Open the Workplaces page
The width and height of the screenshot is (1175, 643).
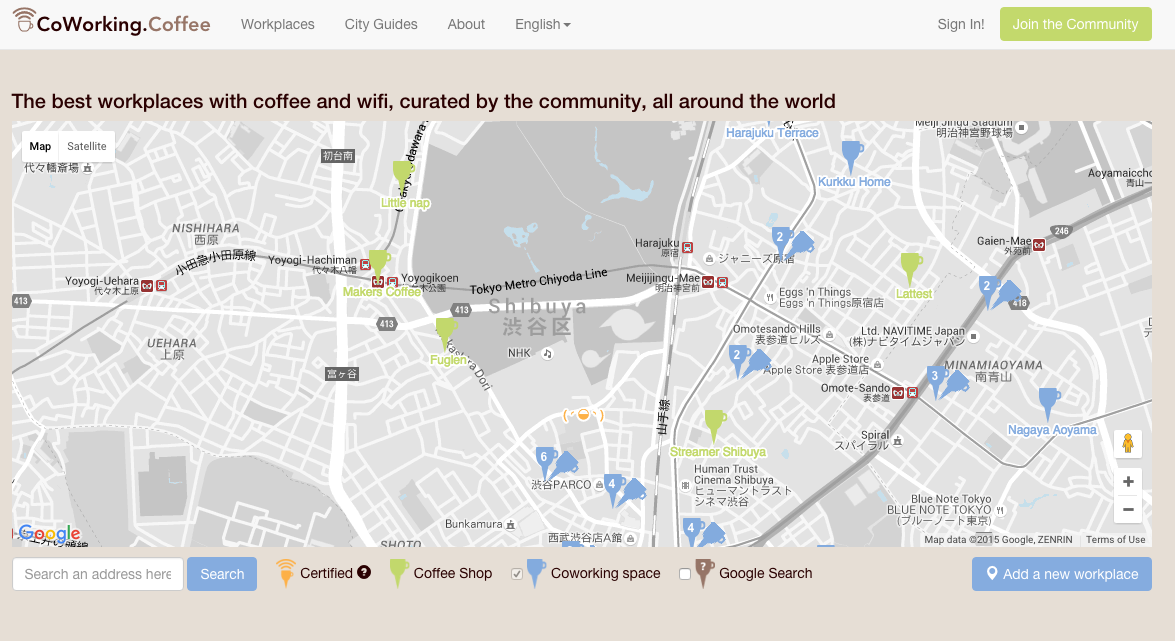[277, 24]
